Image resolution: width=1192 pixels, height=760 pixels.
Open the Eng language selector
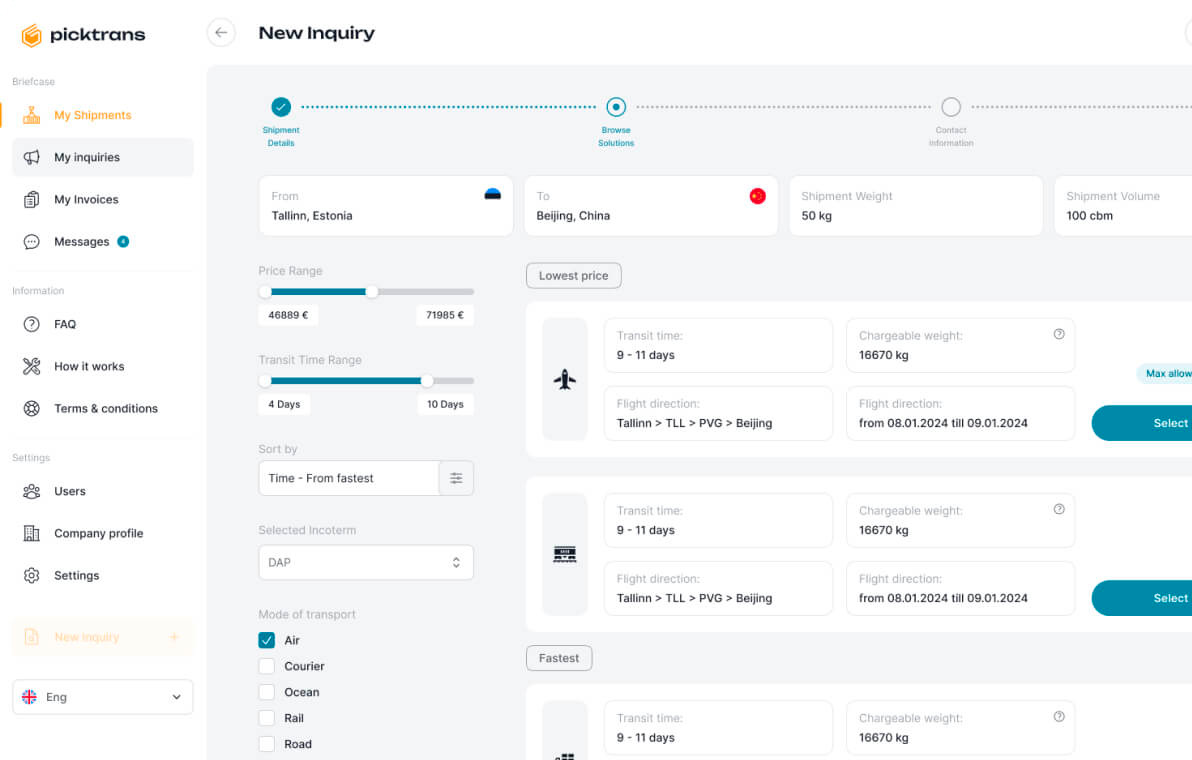[102, 697]
